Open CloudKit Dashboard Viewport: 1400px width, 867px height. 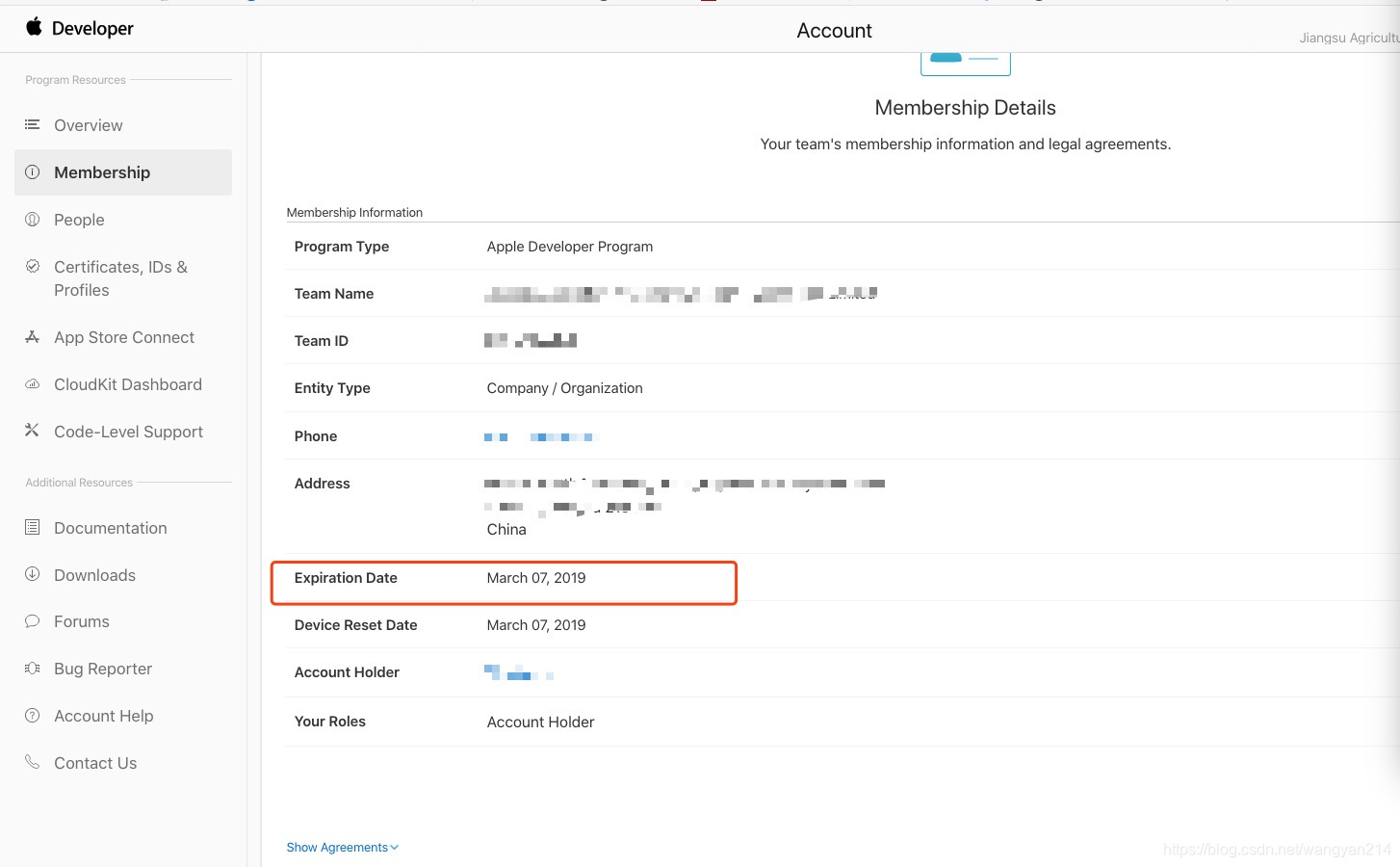[x=128, y=384]
